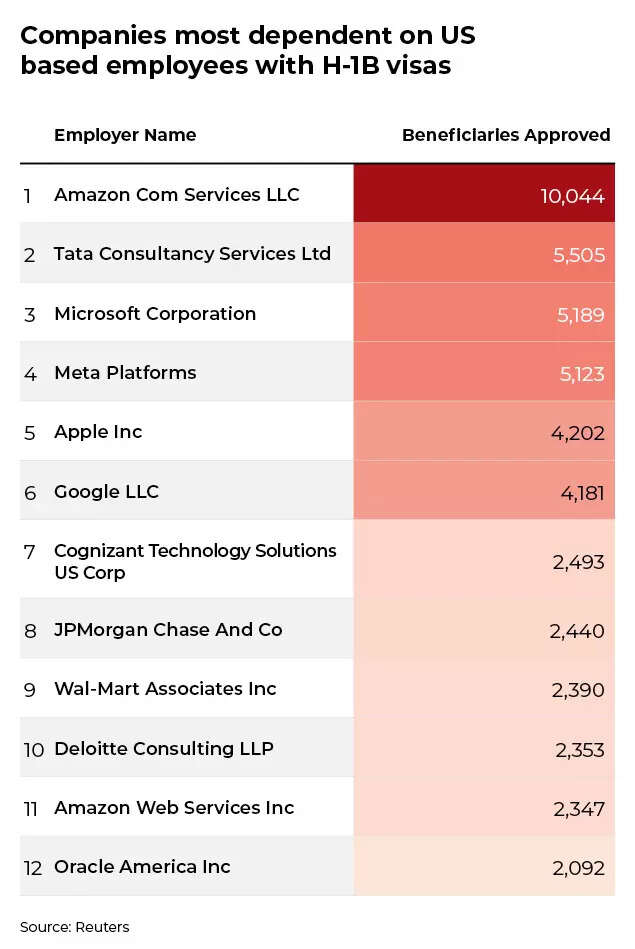
Task: Click the Oracle America Inc name
Action: [x=142, y=867]
